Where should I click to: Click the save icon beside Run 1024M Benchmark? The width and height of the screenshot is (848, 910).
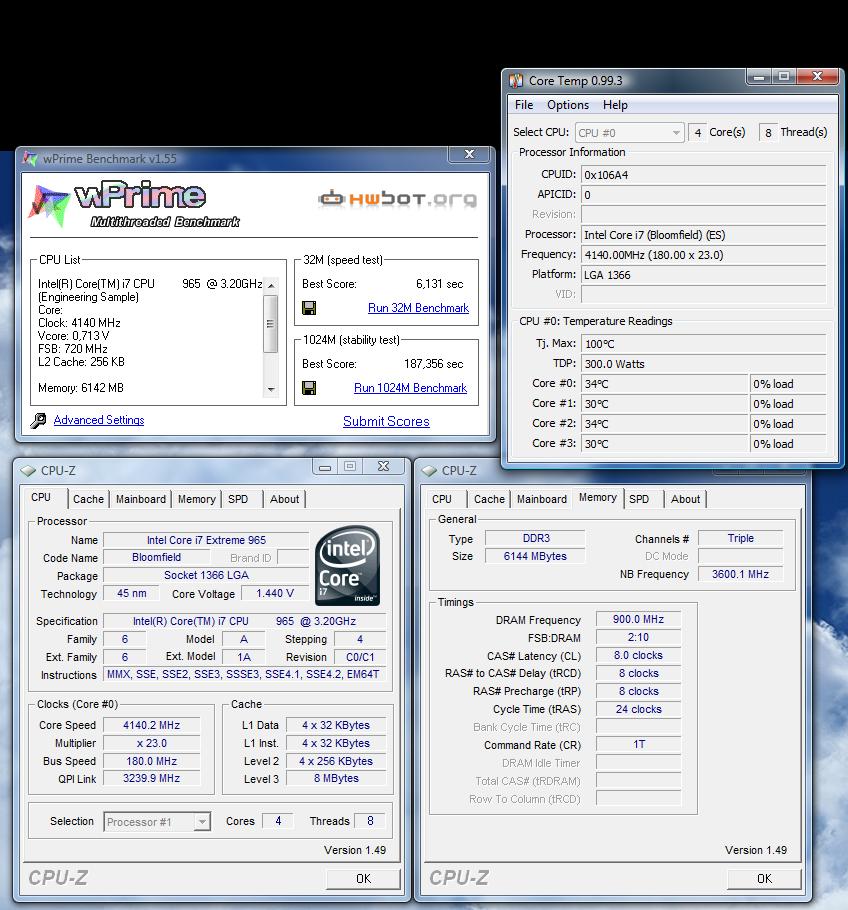[309, 388]
